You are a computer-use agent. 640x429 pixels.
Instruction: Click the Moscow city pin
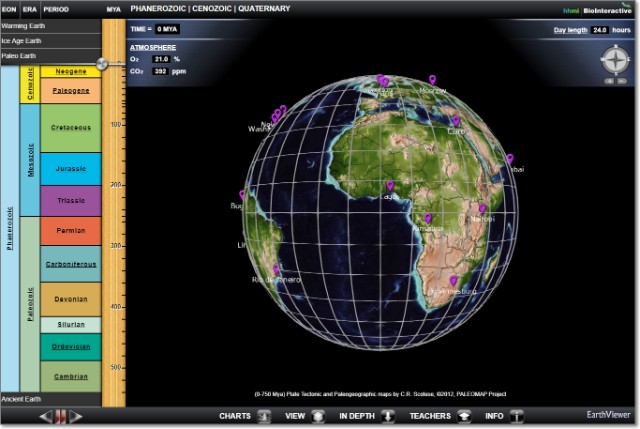432,80
